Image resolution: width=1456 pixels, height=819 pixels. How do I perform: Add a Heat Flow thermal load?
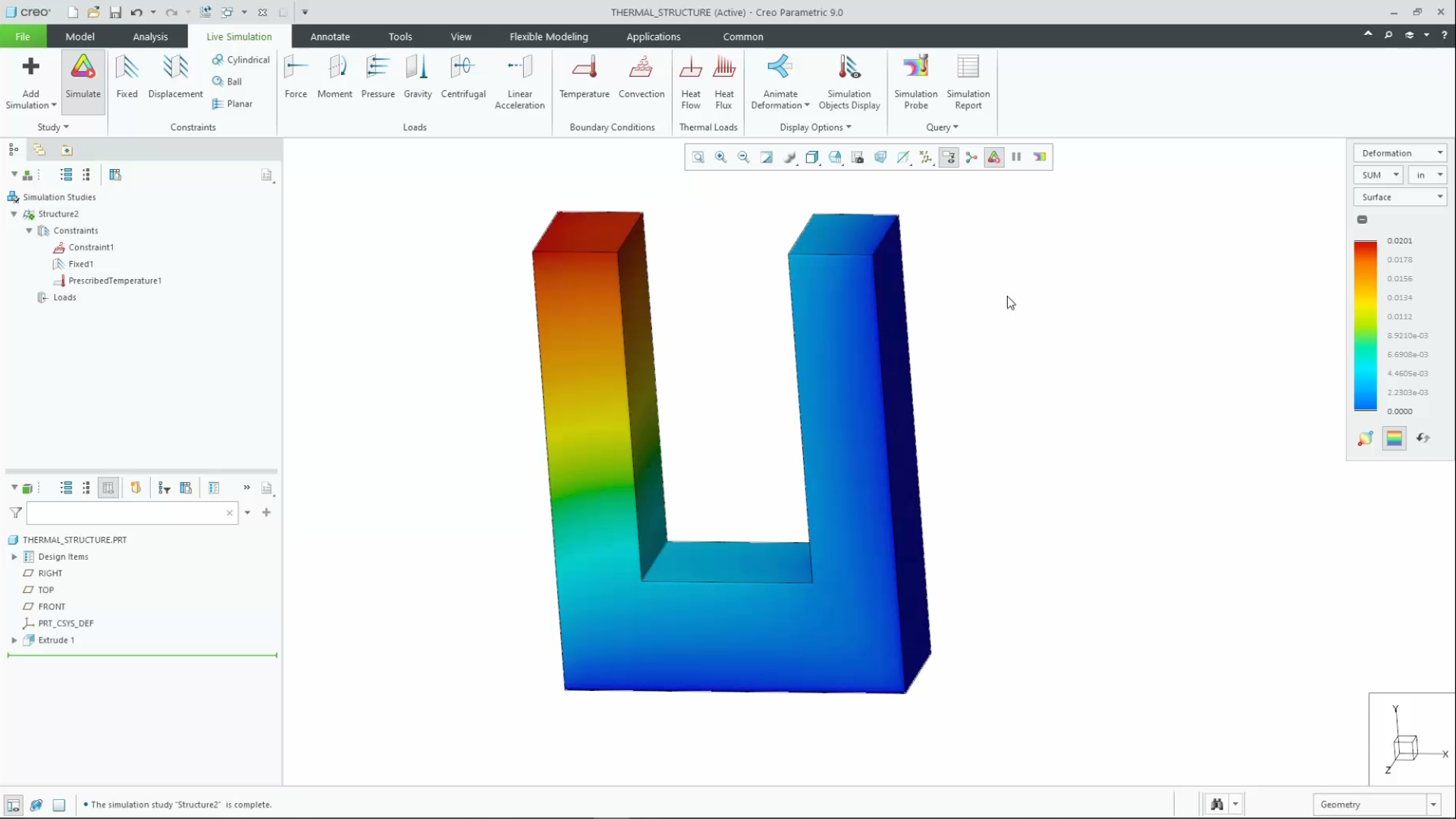690,83
